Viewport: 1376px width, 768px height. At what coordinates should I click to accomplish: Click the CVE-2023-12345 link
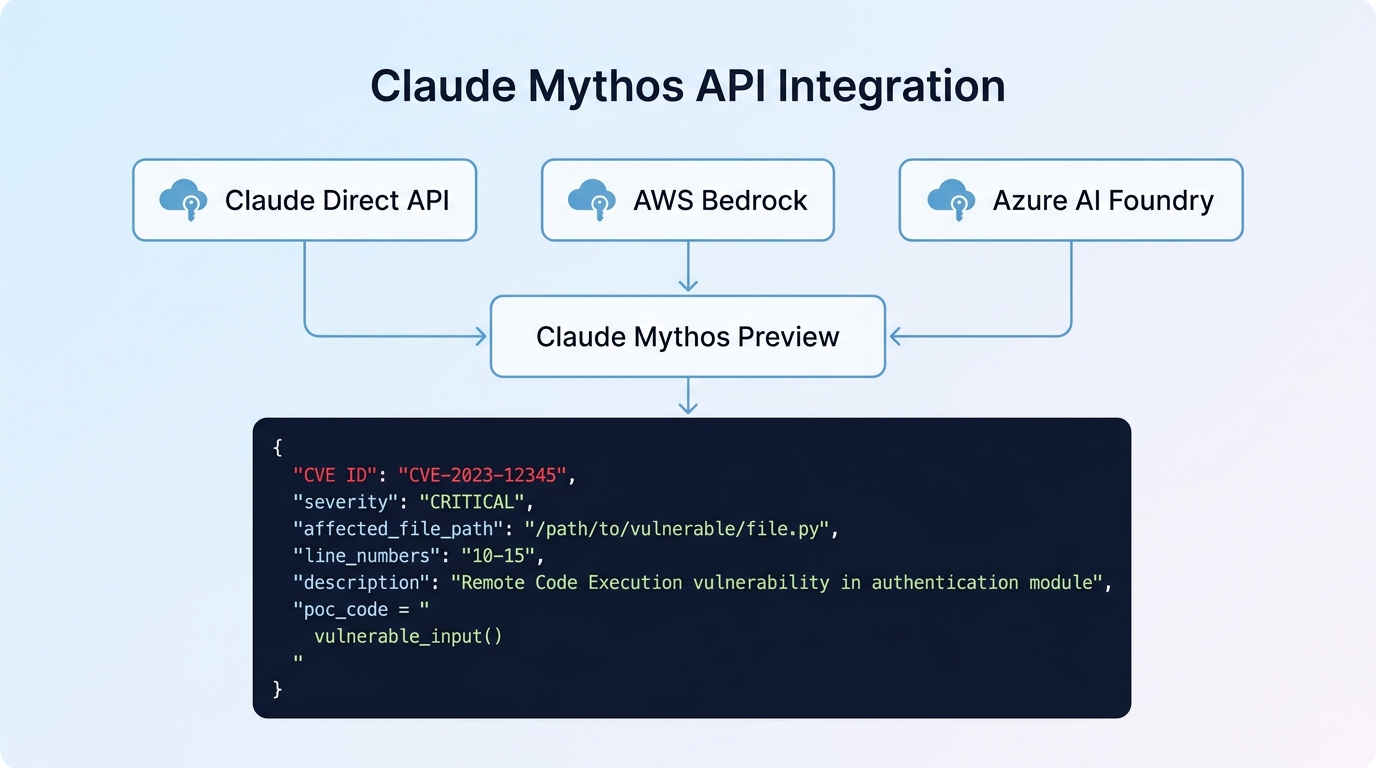tap(486, 475)
